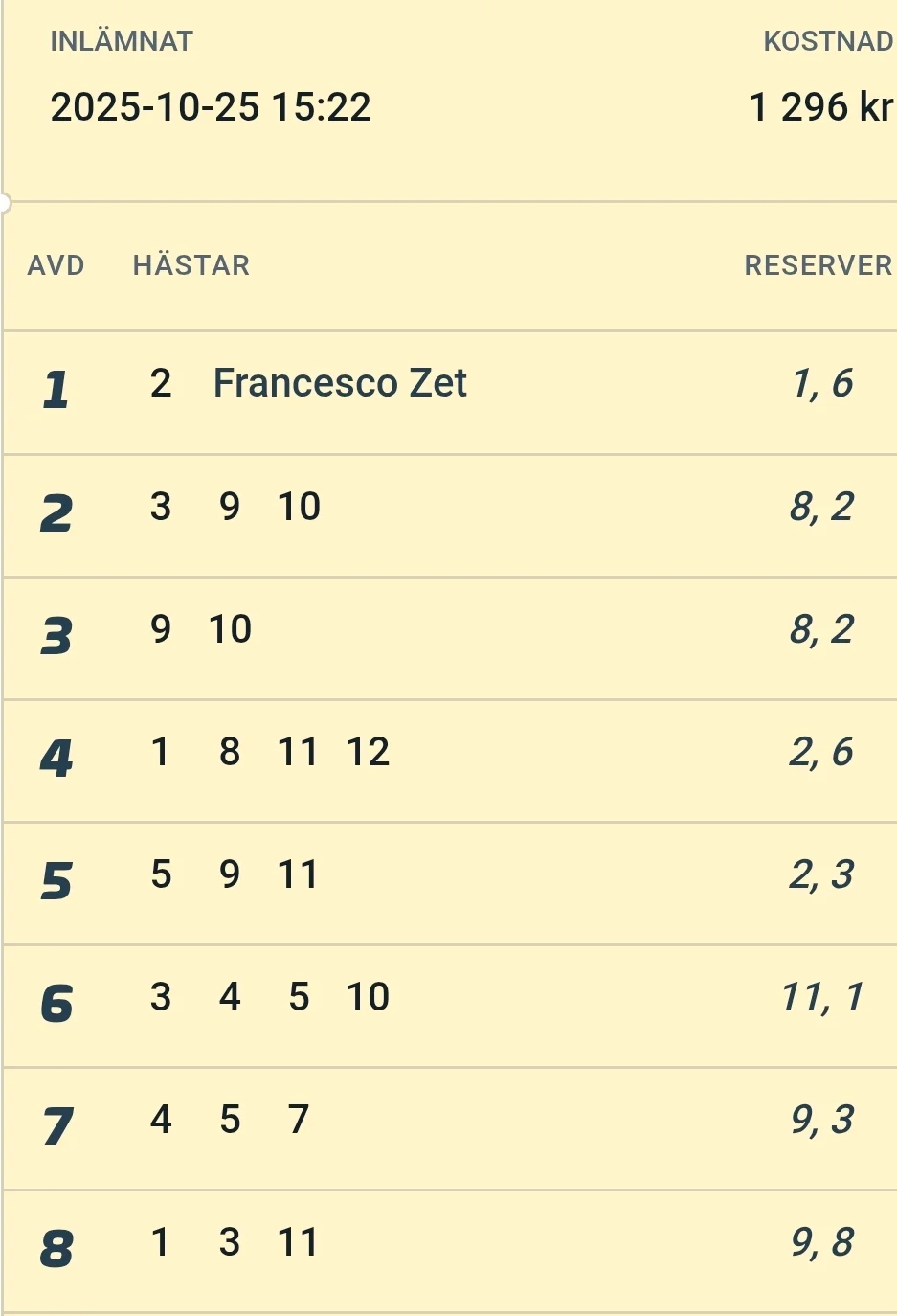Select reserves 2, 3 in division 5
Viewport: 897px width, 1316px height.
821,874
